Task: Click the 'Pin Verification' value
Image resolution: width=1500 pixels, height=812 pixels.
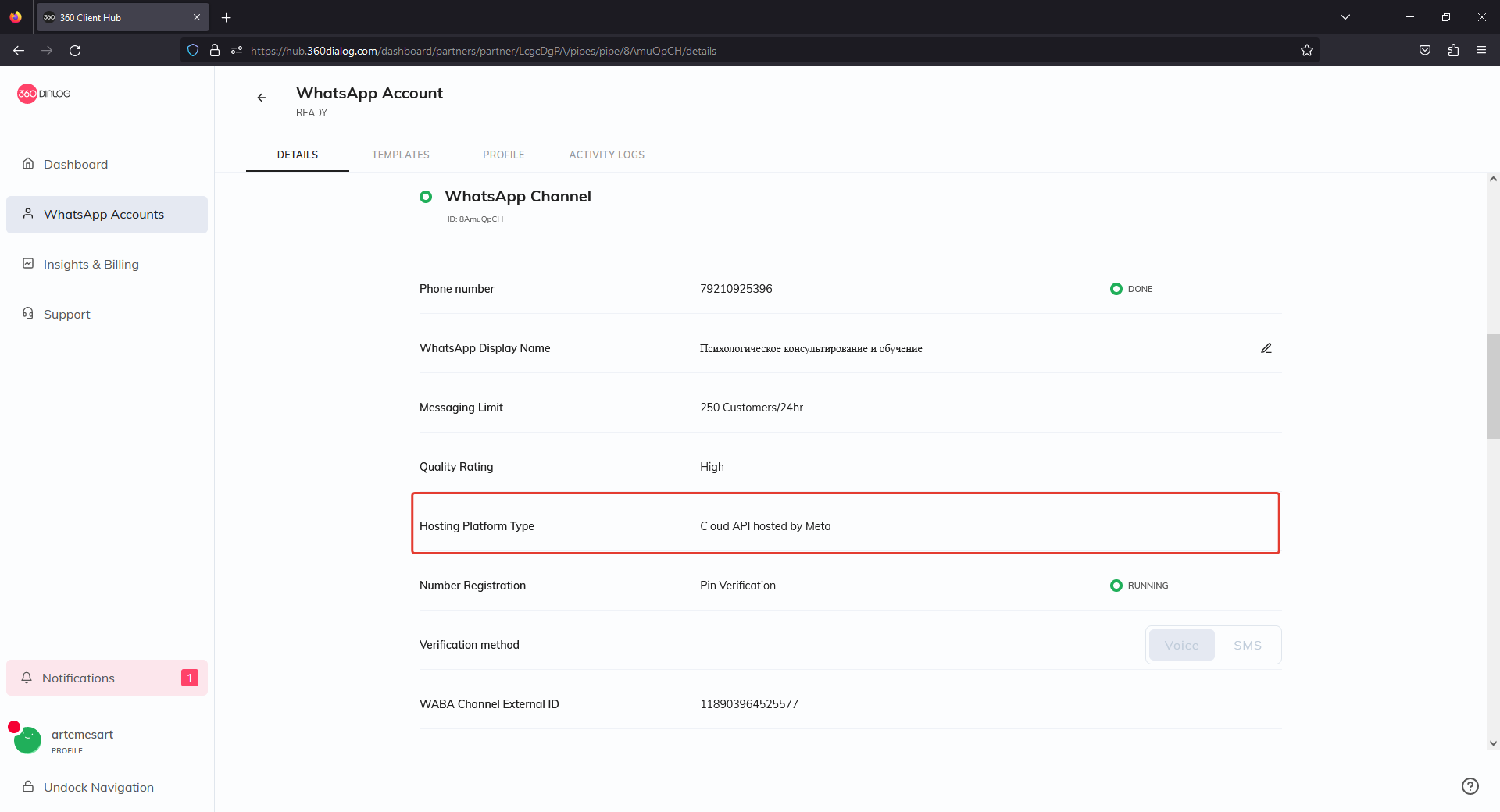Action: 737,586
